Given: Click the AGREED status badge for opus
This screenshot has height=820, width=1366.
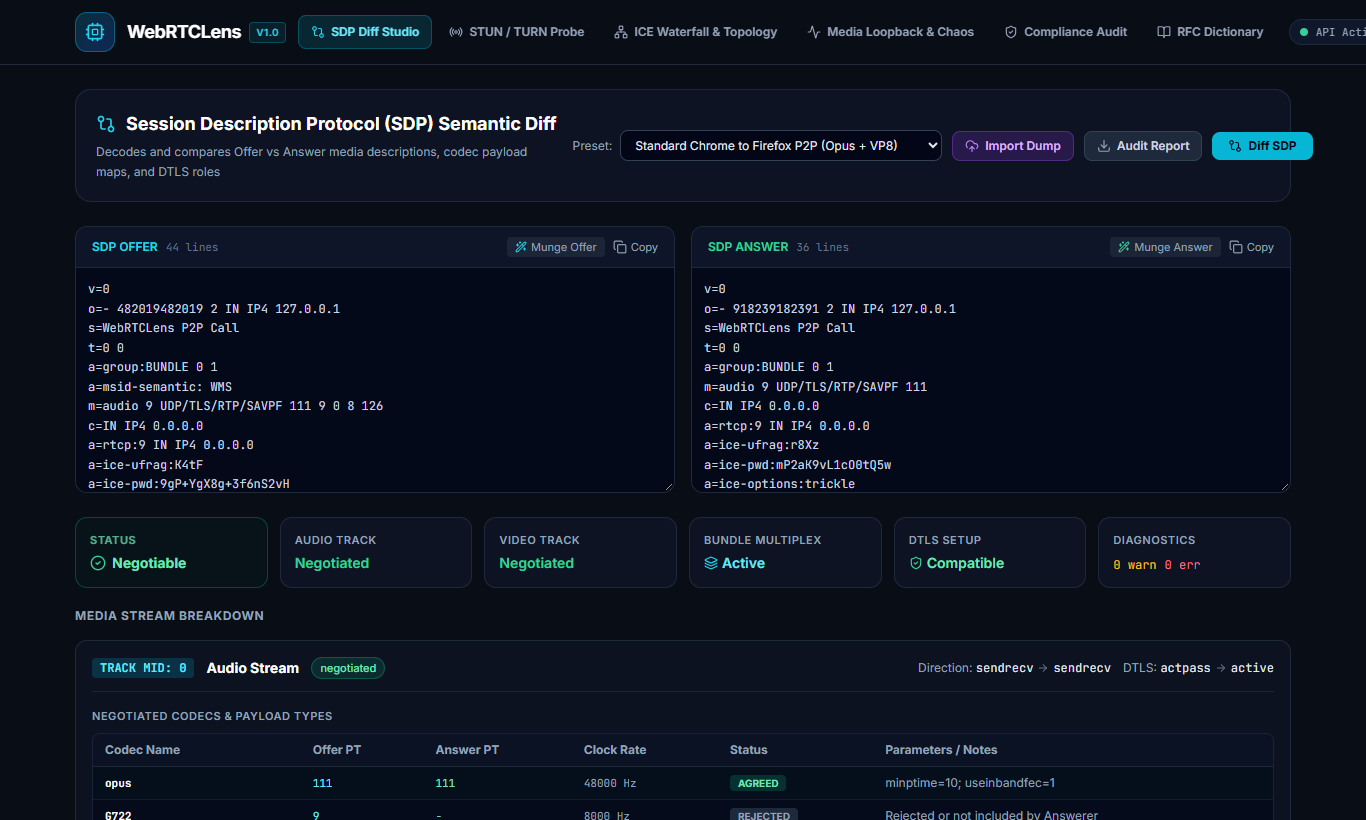Looking at the screenshot, I should tap(758, 783).
